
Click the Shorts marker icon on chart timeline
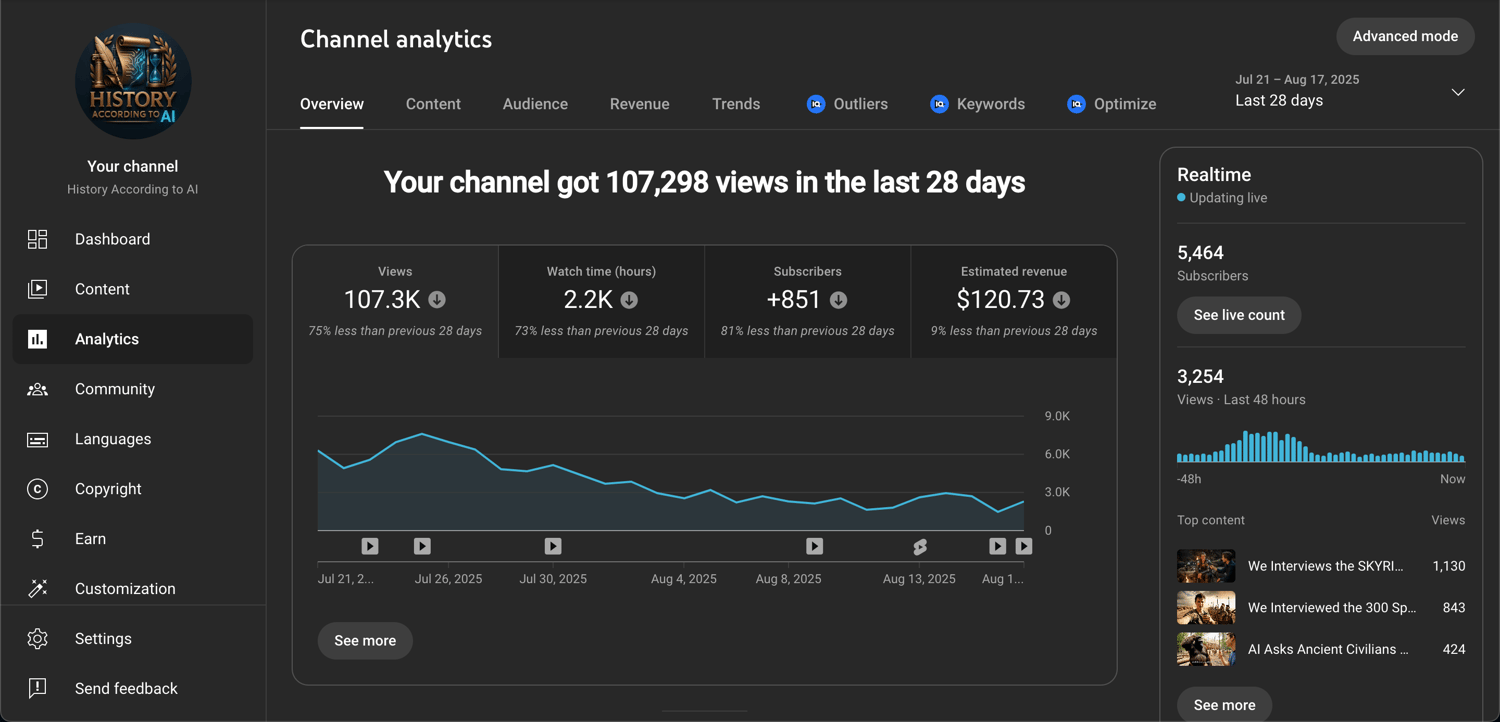(x=920, y=546)
